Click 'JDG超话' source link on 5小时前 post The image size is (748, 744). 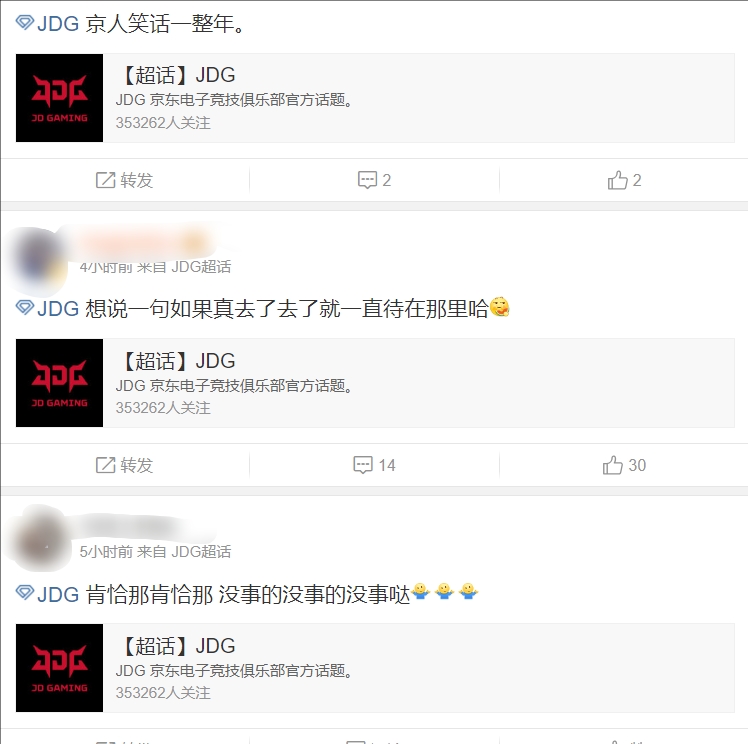click(x=201, y=552)
